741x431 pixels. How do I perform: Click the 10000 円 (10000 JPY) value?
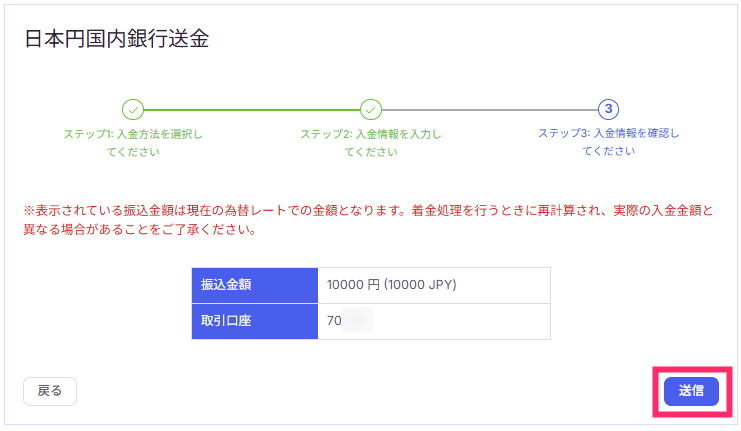point(391,284)
